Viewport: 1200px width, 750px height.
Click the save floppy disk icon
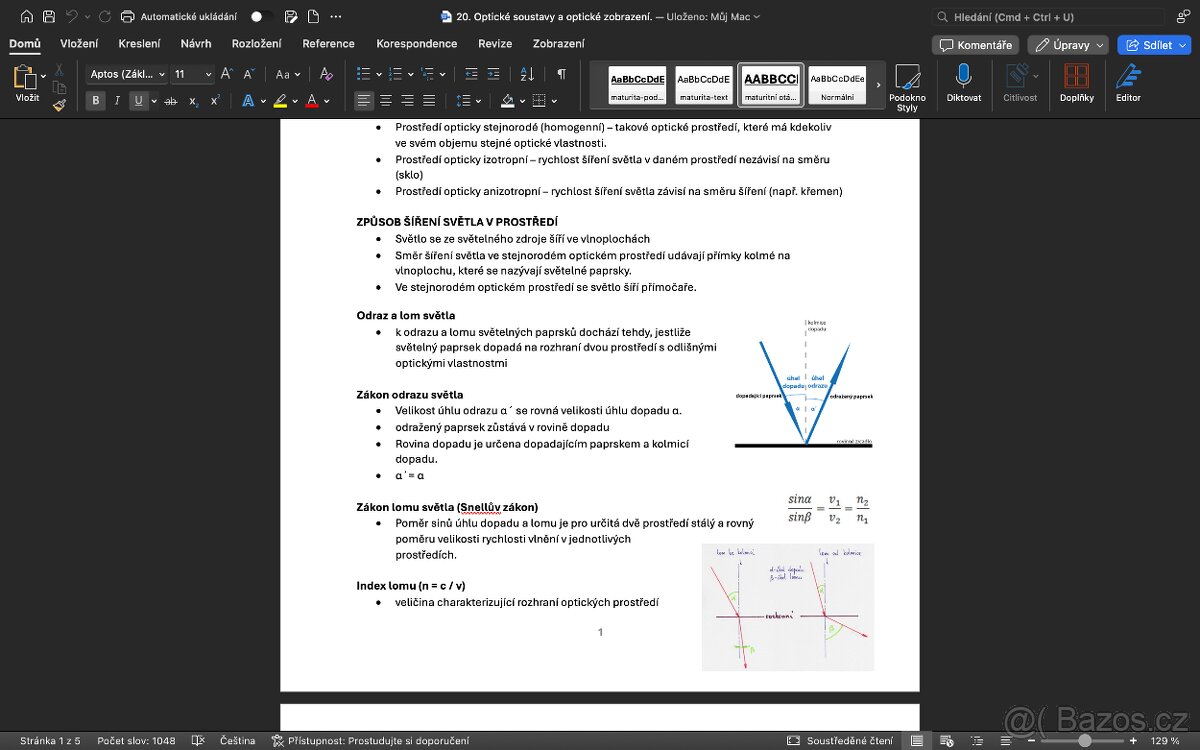[48, 17]
